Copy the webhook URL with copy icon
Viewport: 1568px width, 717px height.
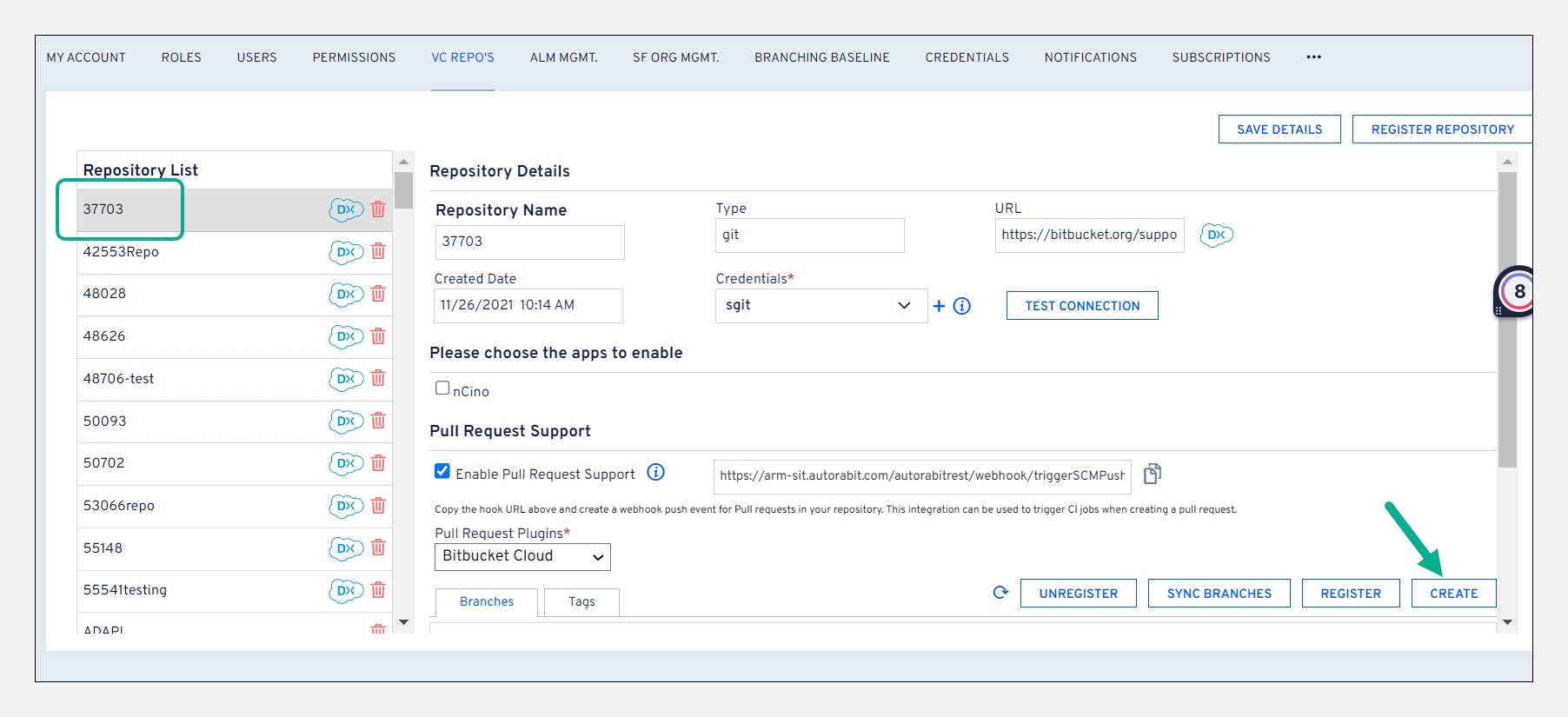(1153, 474)
